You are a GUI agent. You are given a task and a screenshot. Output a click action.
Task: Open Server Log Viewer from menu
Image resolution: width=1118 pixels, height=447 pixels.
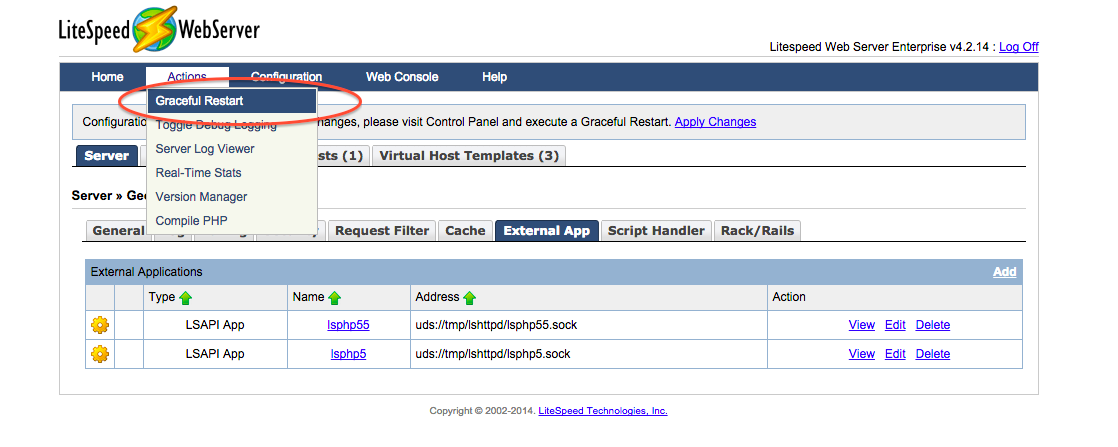[232, 149]
